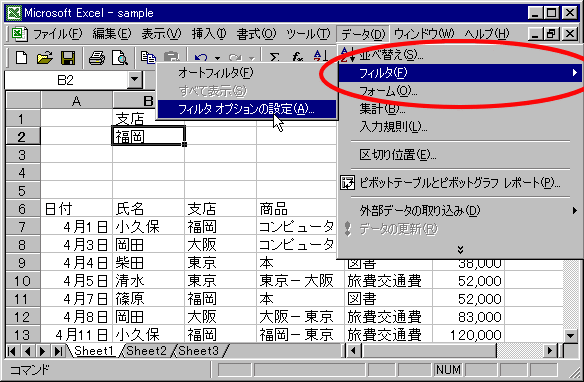This screenshot has width=584, height=382.
Task: Select オートフィルタ(F) in the submenu
Action: (247, 73)
